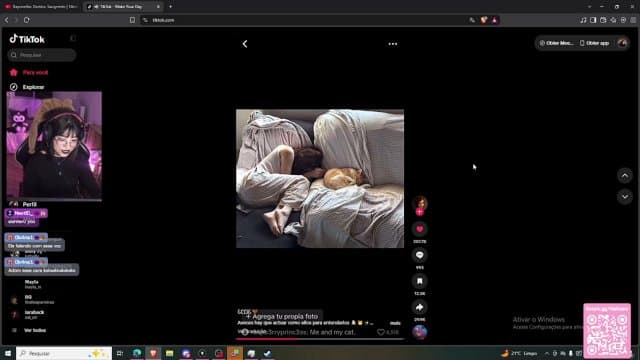640x360 pixels.
Task: Click the TikTok logo
Action: [27, 39]
